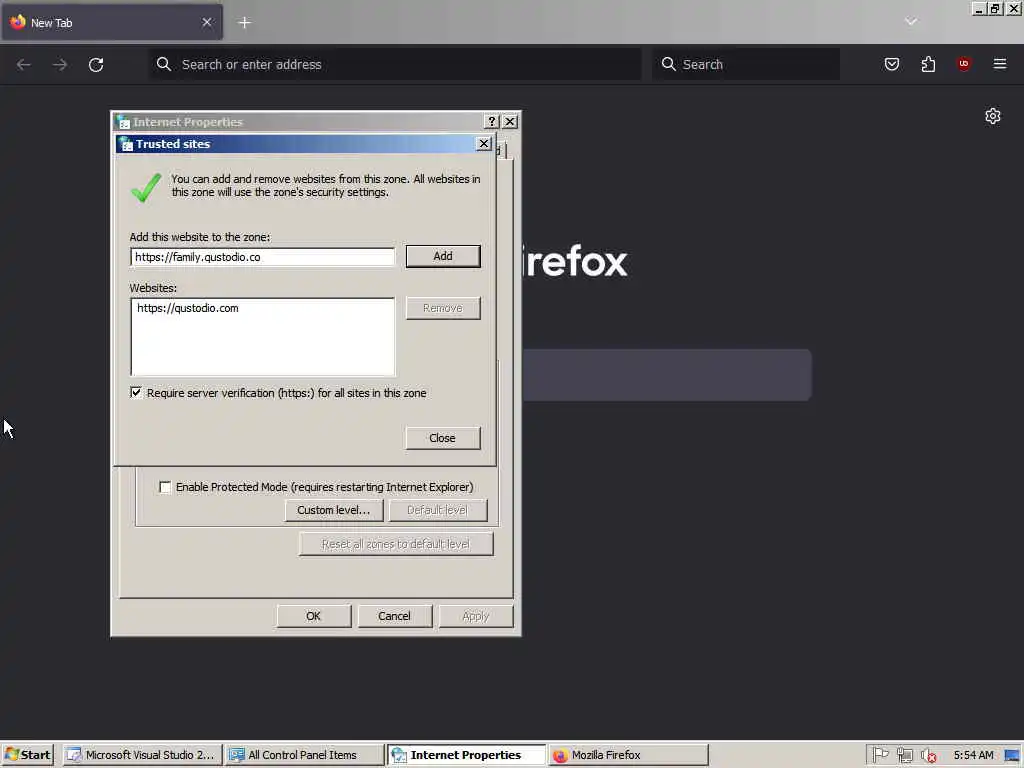
Task: Focus the Firefox Search box
Action: coord(746,64)
